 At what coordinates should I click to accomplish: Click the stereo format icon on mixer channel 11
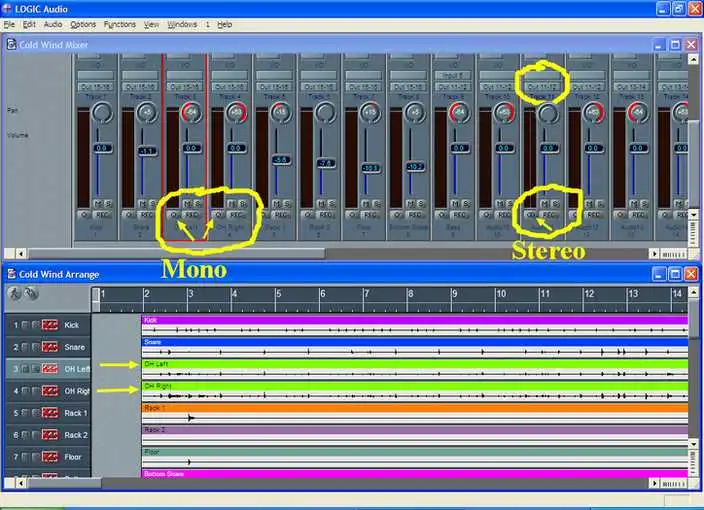pos(532,215)
